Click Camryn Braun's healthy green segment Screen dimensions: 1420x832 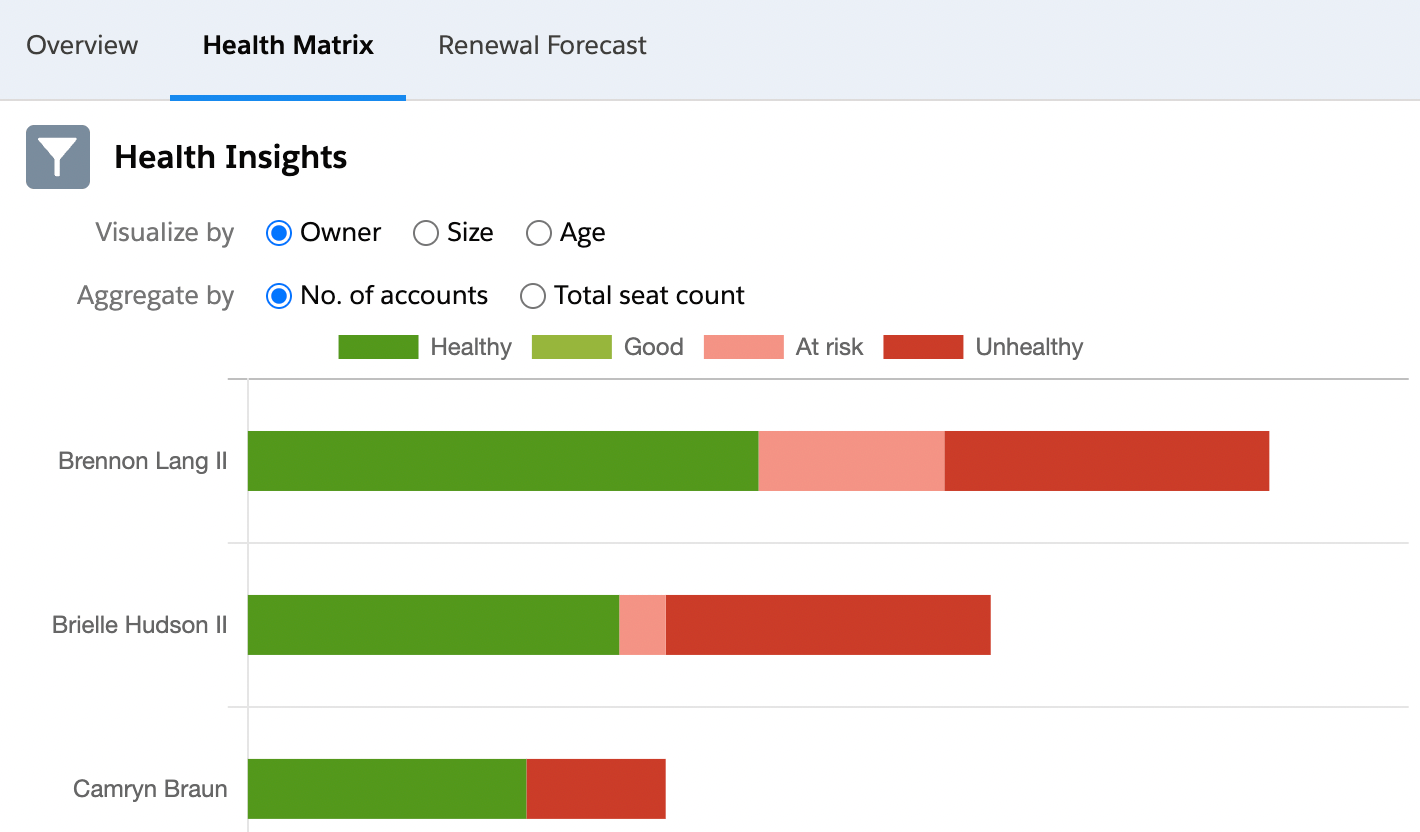tap(387, 789)
